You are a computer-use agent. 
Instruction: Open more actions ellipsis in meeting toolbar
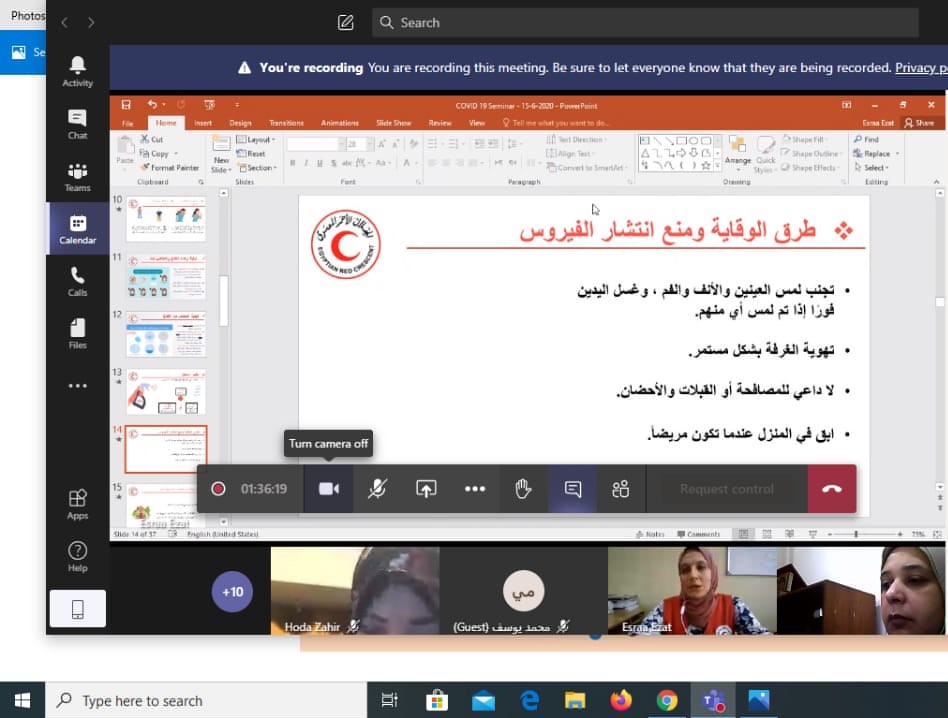coord(475,489)
